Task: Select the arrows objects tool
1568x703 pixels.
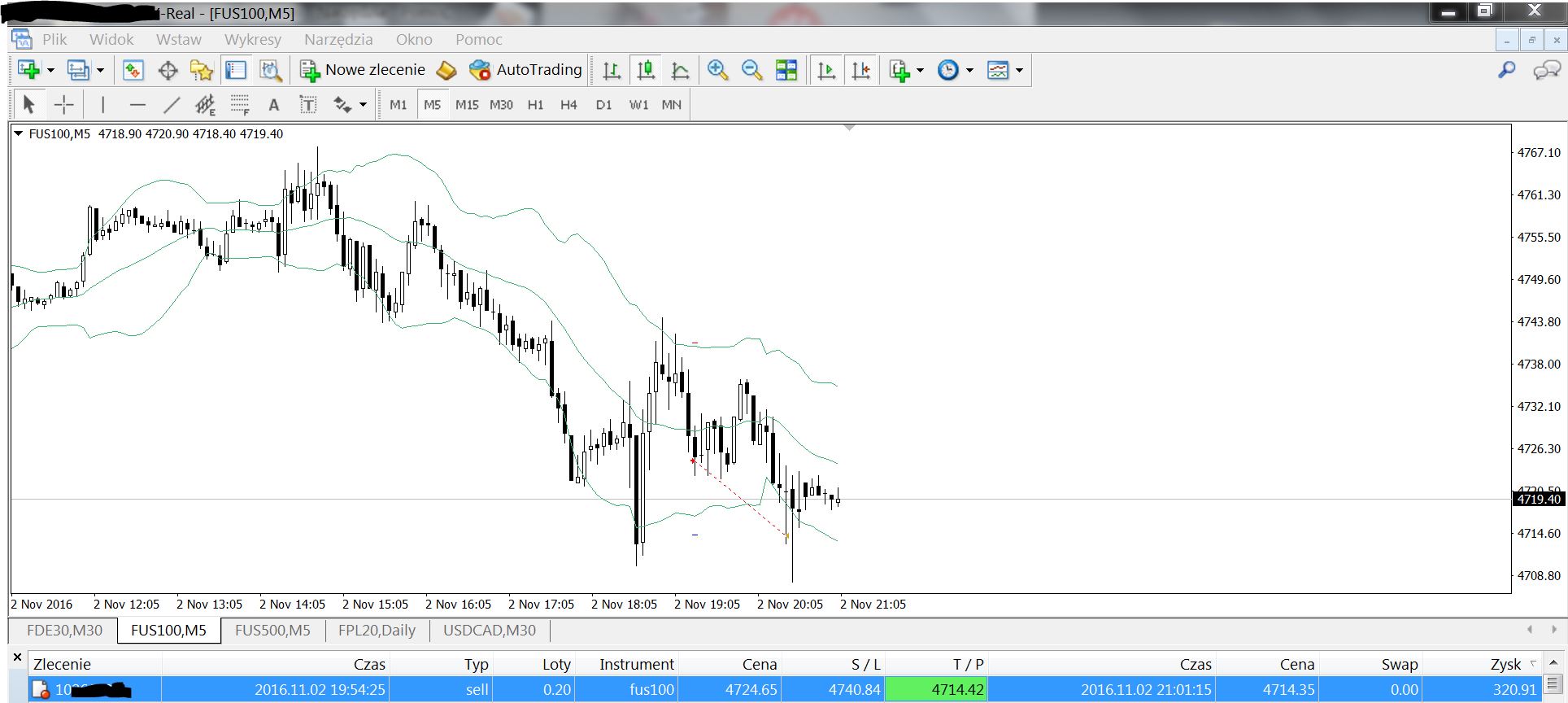Action: [x=342, y=104]
